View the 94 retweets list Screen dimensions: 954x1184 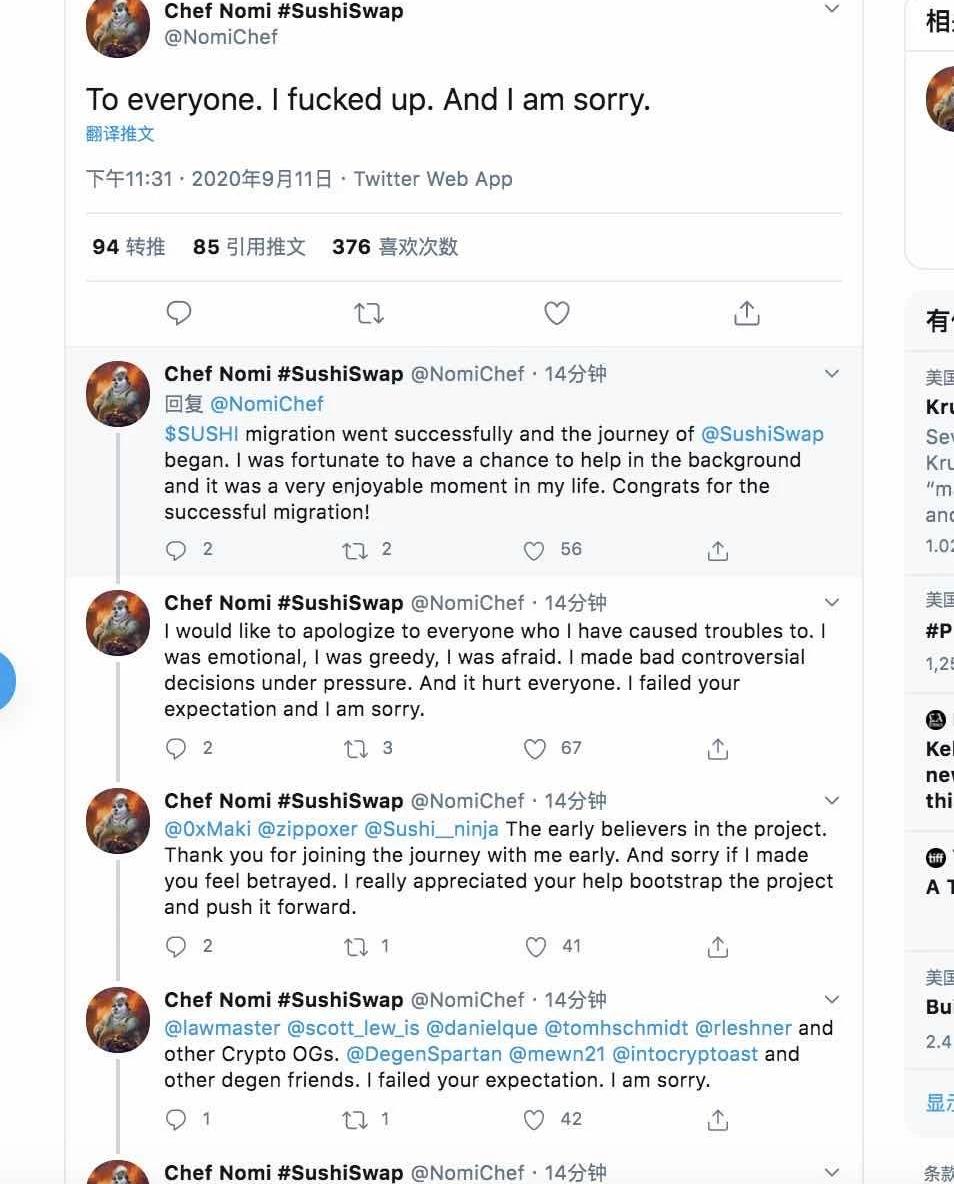(128, 247)
